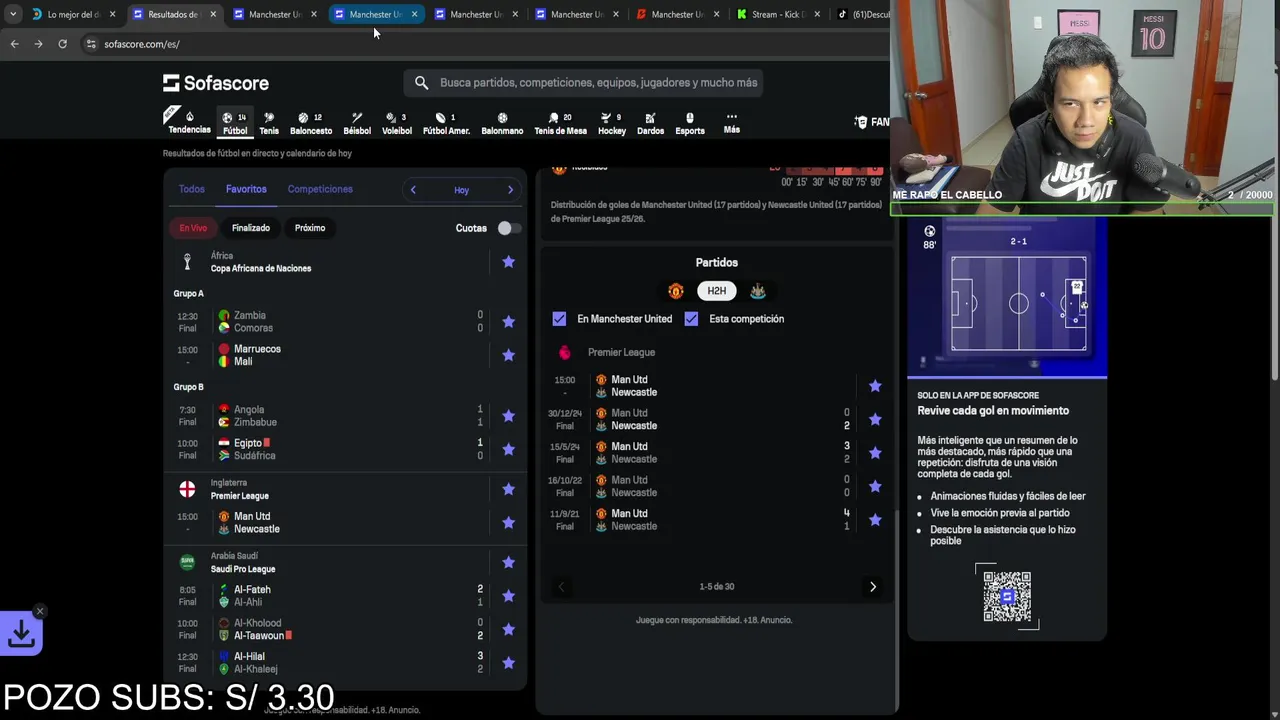
Task: Toggle favorite star for Al-Fateh vs Al-Ahli
Action: pyautogui.click(x=508, y=596)
